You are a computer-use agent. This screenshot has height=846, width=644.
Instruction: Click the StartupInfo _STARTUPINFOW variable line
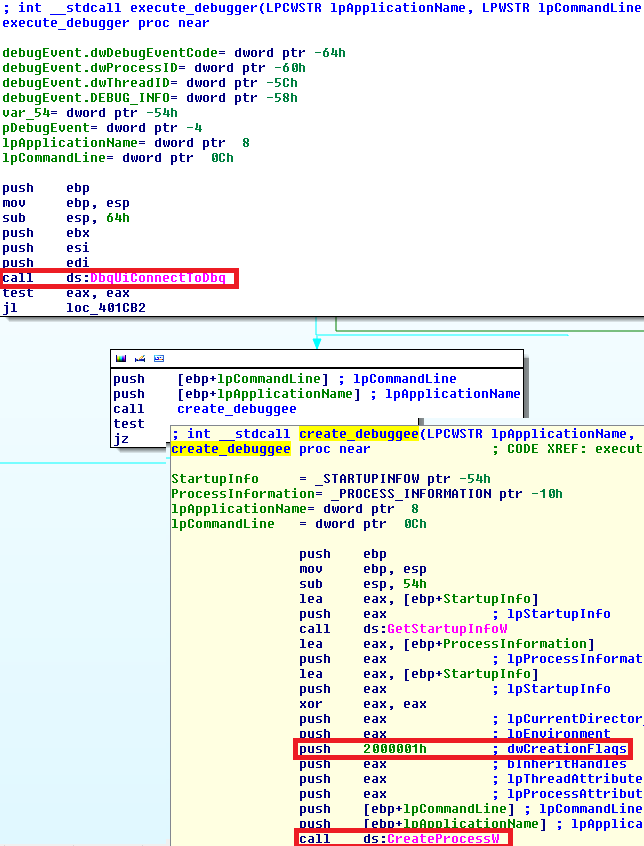331,479
